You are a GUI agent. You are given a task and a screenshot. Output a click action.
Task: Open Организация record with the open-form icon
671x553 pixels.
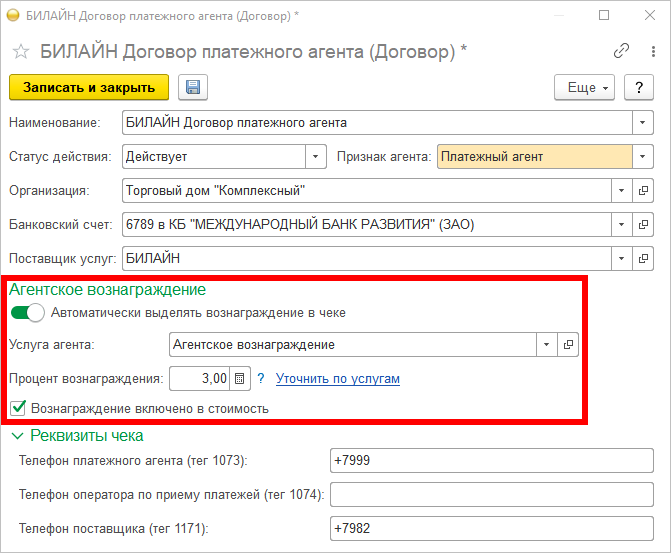click(643, 190)
